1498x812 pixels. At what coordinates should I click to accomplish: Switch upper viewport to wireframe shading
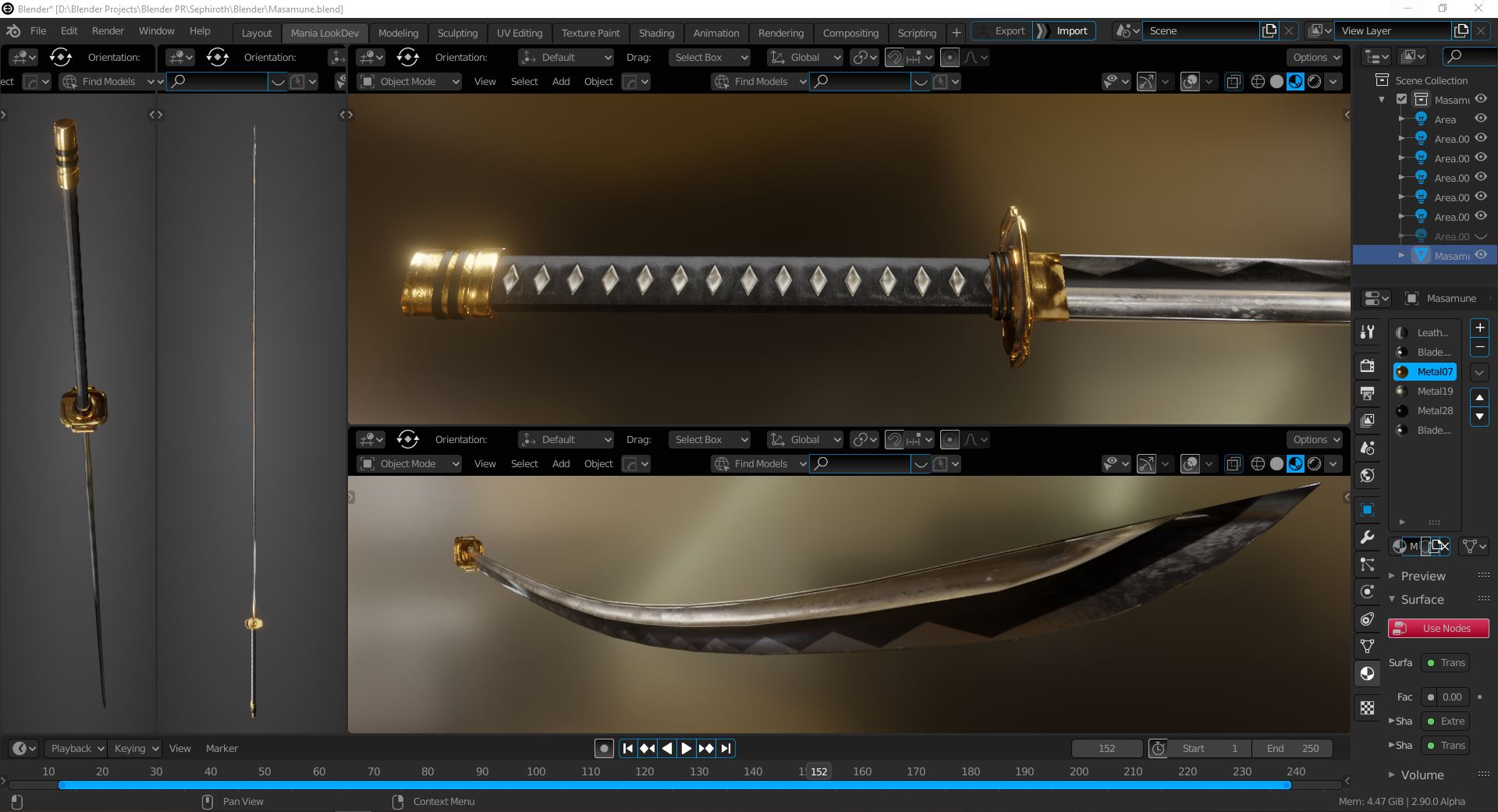pos(1258,81)
